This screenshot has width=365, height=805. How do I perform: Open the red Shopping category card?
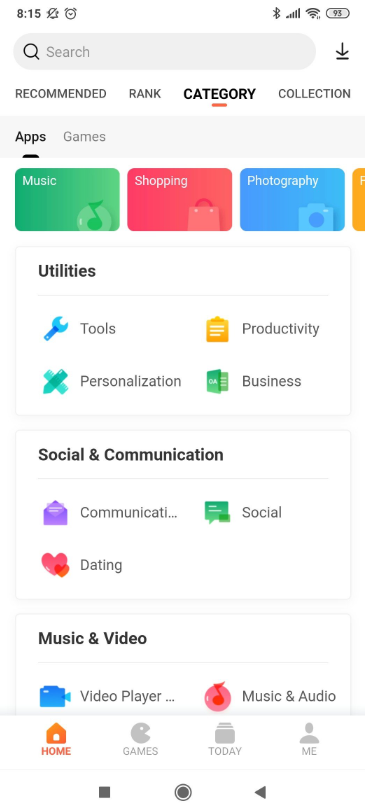[x=180, y=200]
